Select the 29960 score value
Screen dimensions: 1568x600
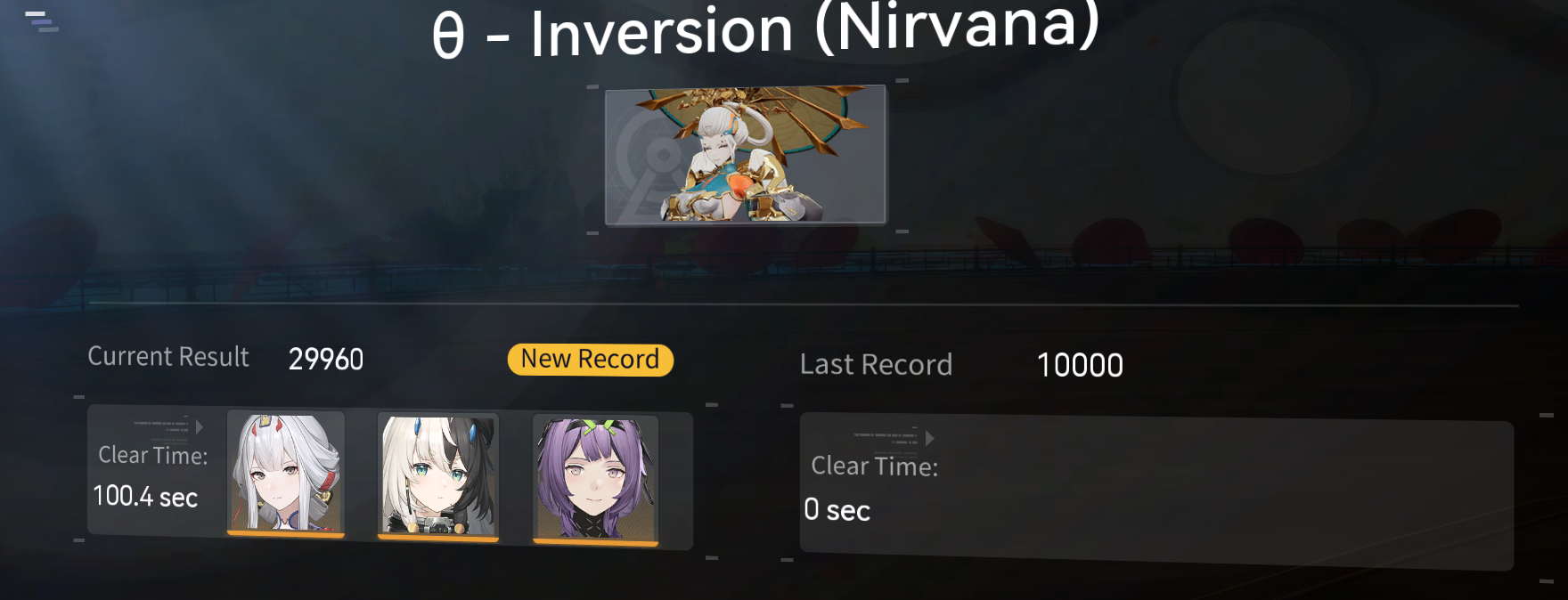pos(326,360)
